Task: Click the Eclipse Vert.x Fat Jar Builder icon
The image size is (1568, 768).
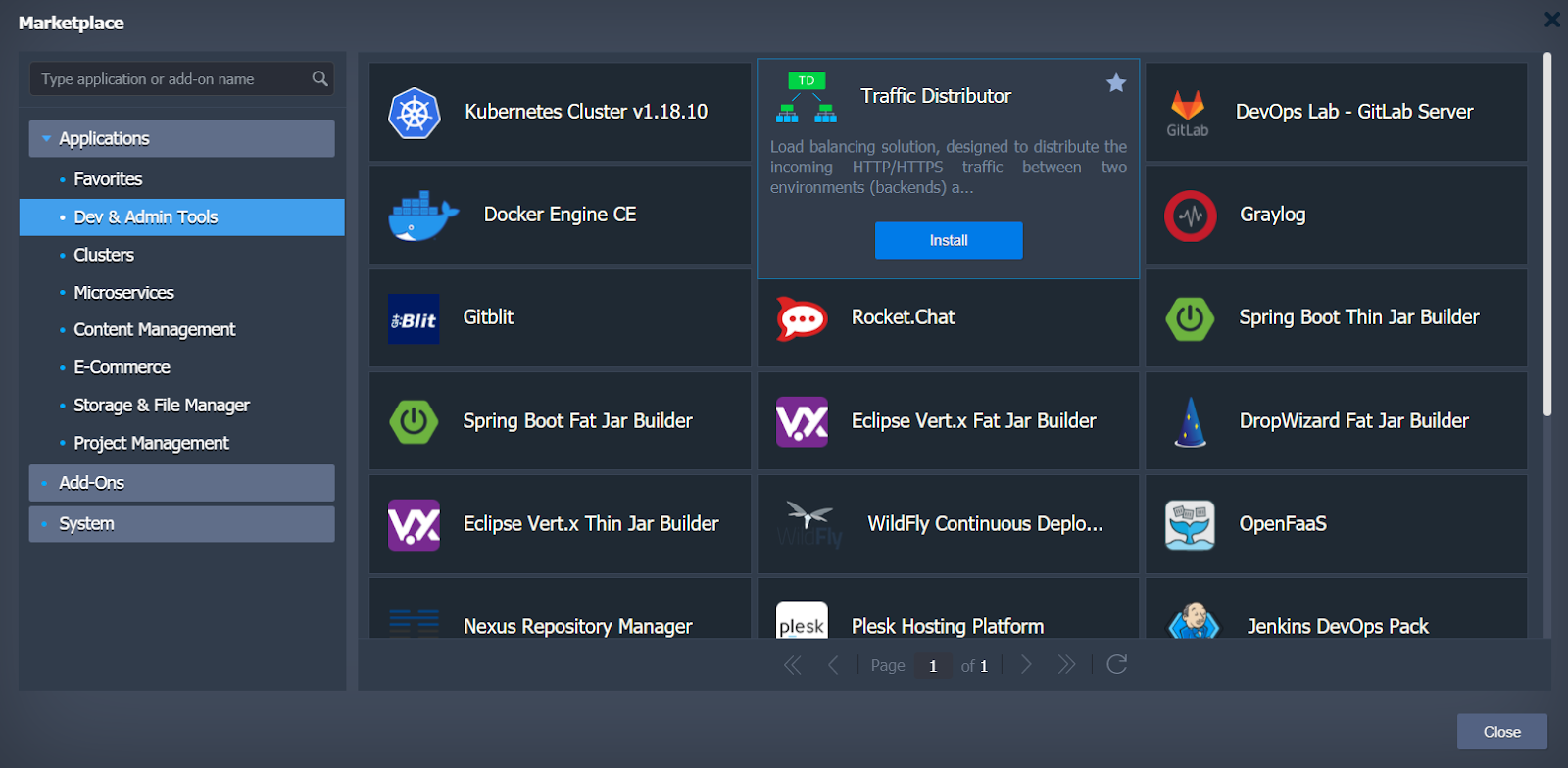Action: click(802, 422)
